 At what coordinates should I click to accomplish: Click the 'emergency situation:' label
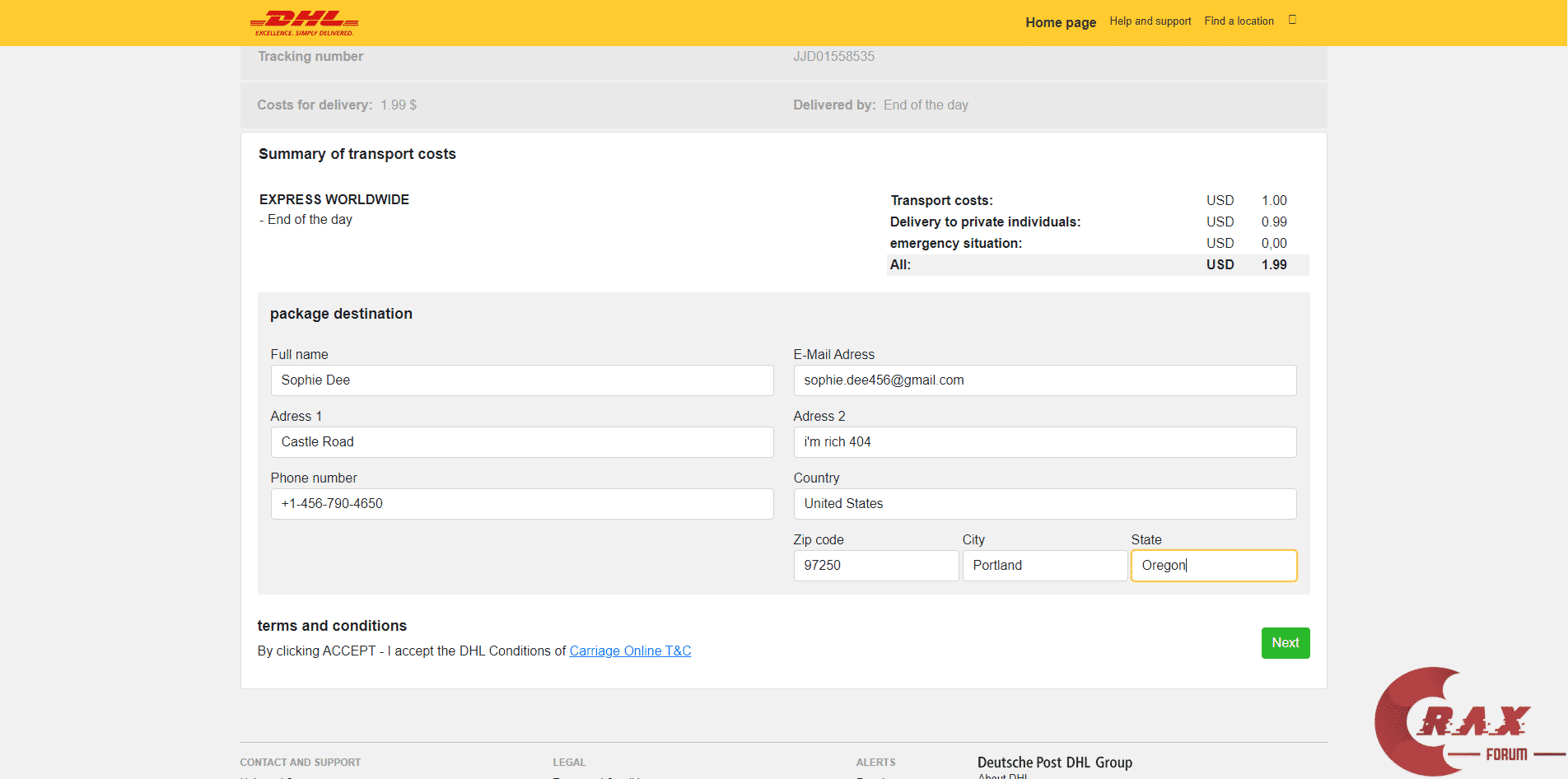[955, 244]
